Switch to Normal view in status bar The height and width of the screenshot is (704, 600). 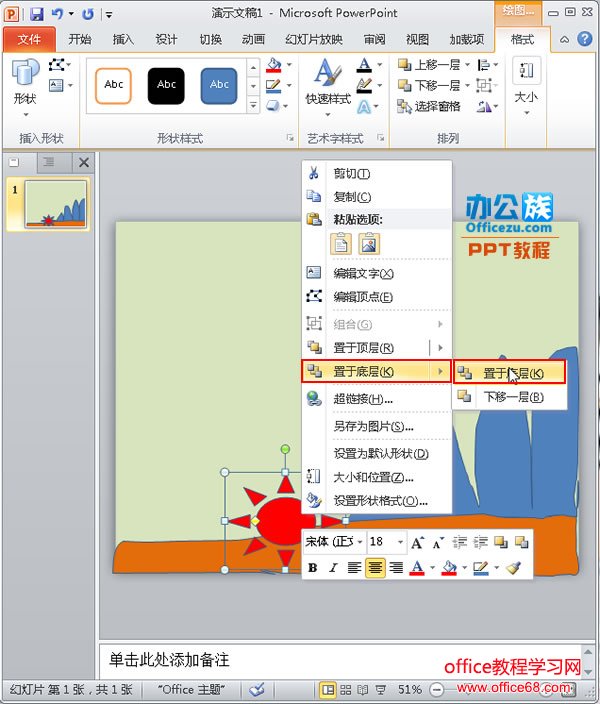coord(328,690)
